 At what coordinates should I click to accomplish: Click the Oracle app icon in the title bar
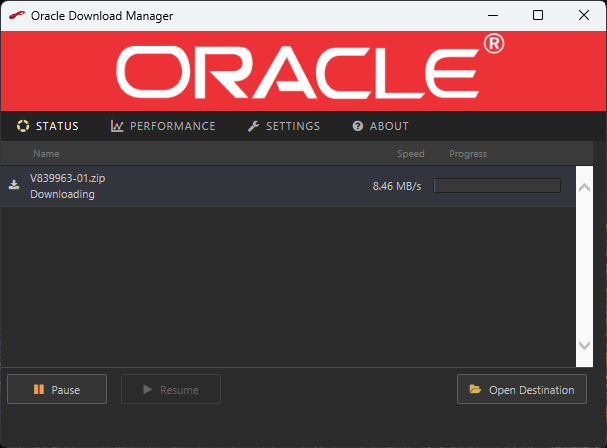[x=16, y=15]
